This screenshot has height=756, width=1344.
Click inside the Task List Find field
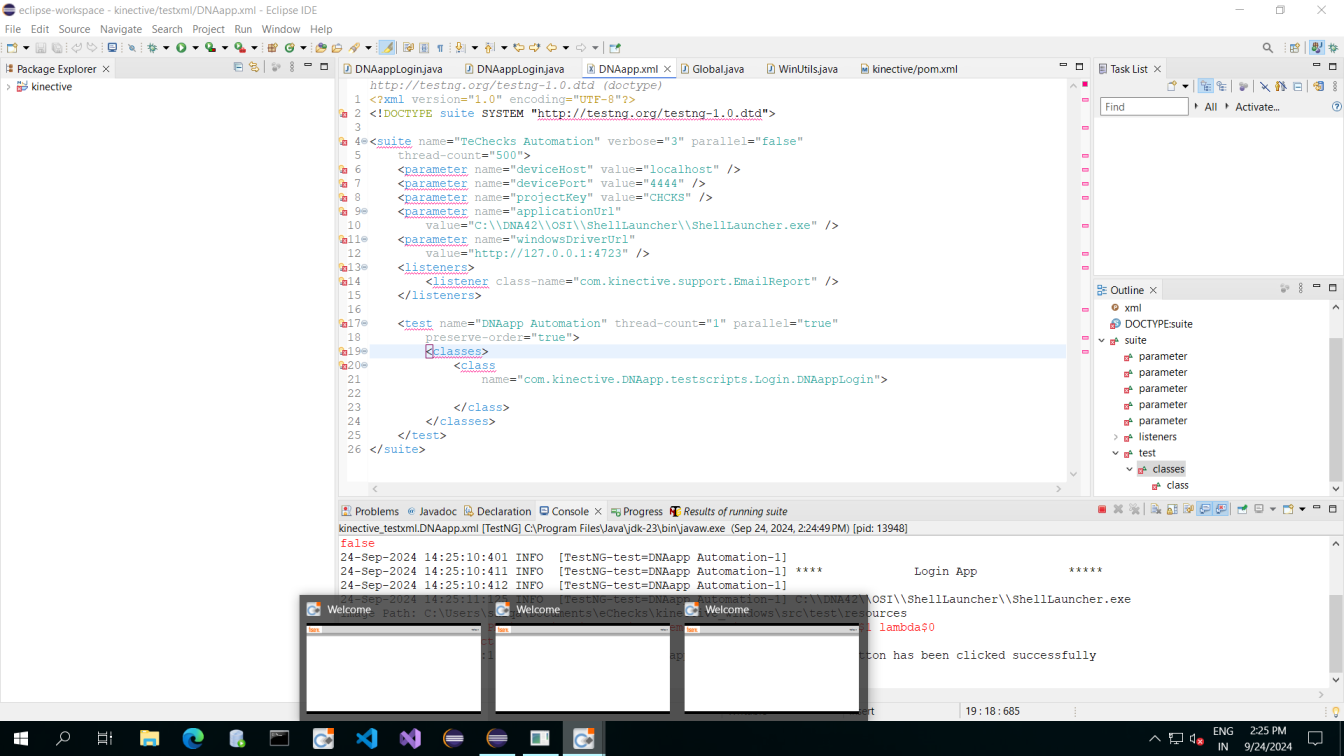tap(1143, 107)
